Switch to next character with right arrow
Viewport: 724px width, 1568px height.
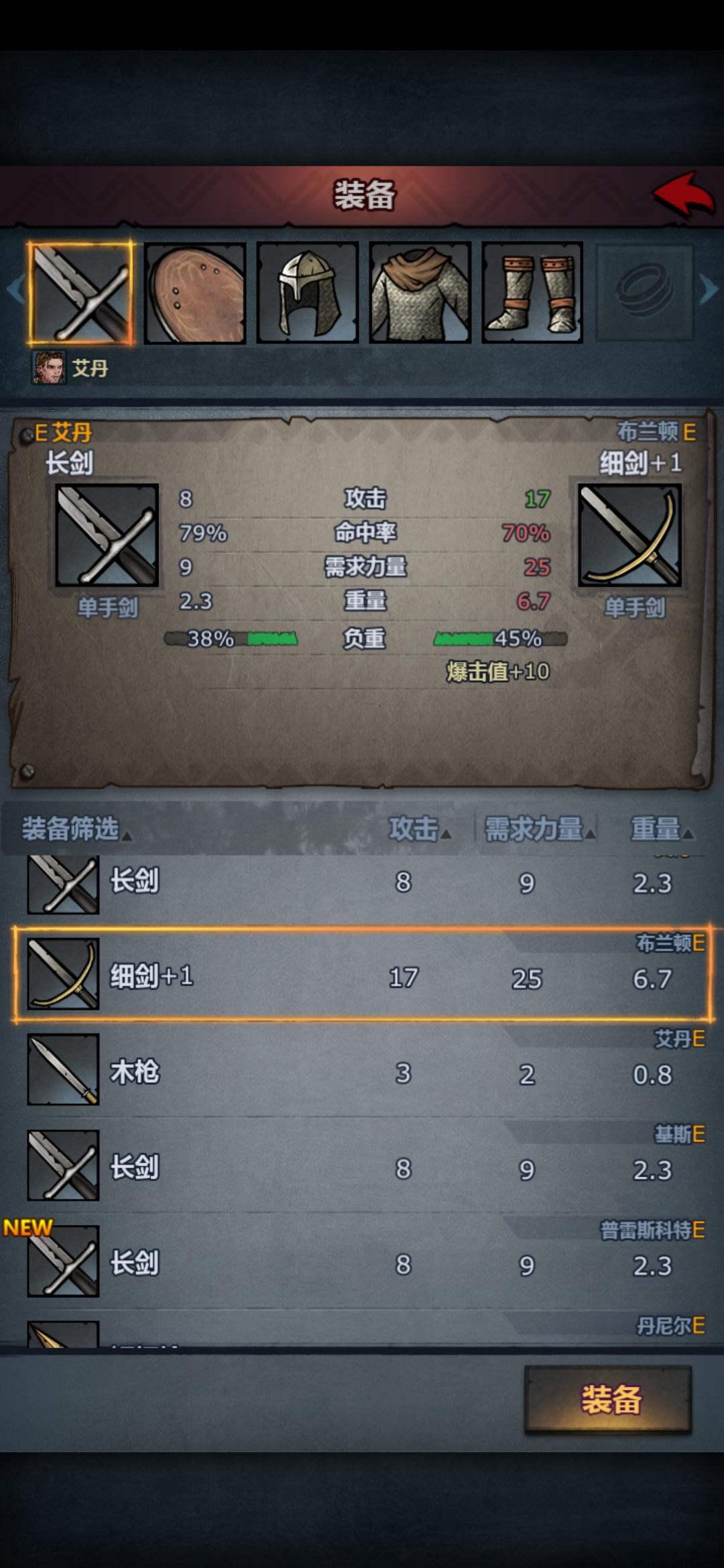[x=709, y=289]
